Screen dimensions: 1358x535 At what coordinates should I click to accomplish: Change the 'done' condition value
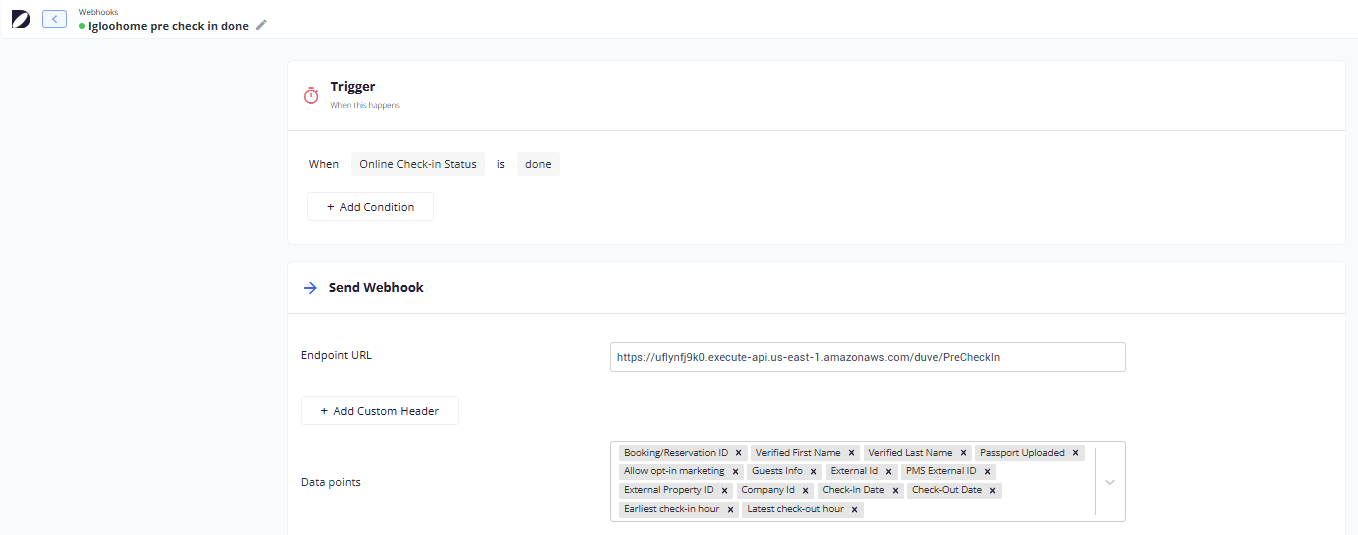tap(538, 164)
